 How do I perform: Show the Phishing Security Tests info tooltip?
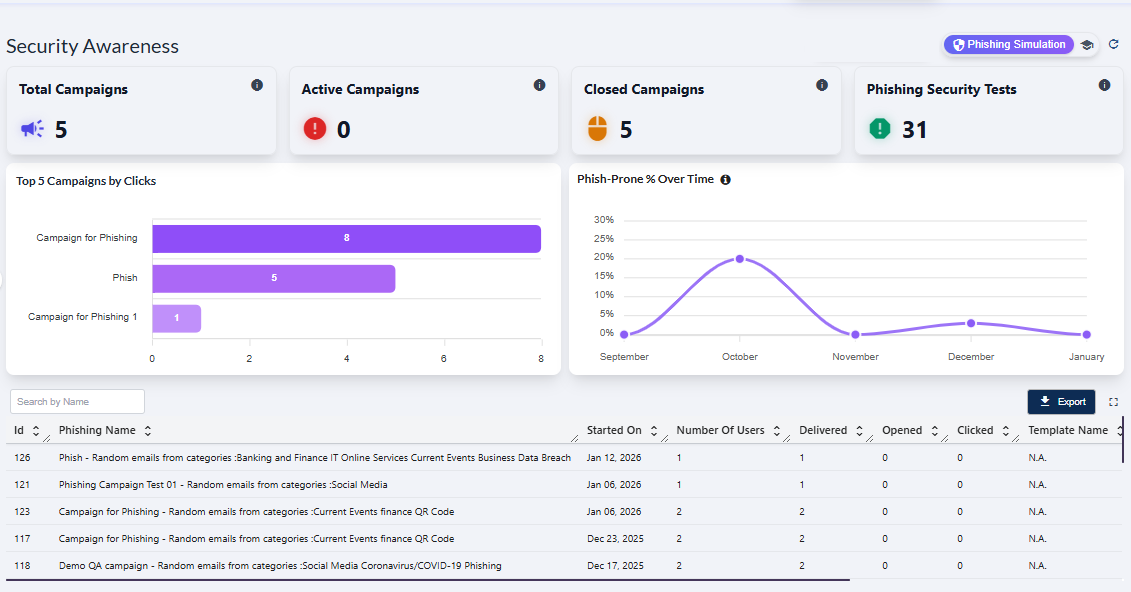(x=1105, y=85)
